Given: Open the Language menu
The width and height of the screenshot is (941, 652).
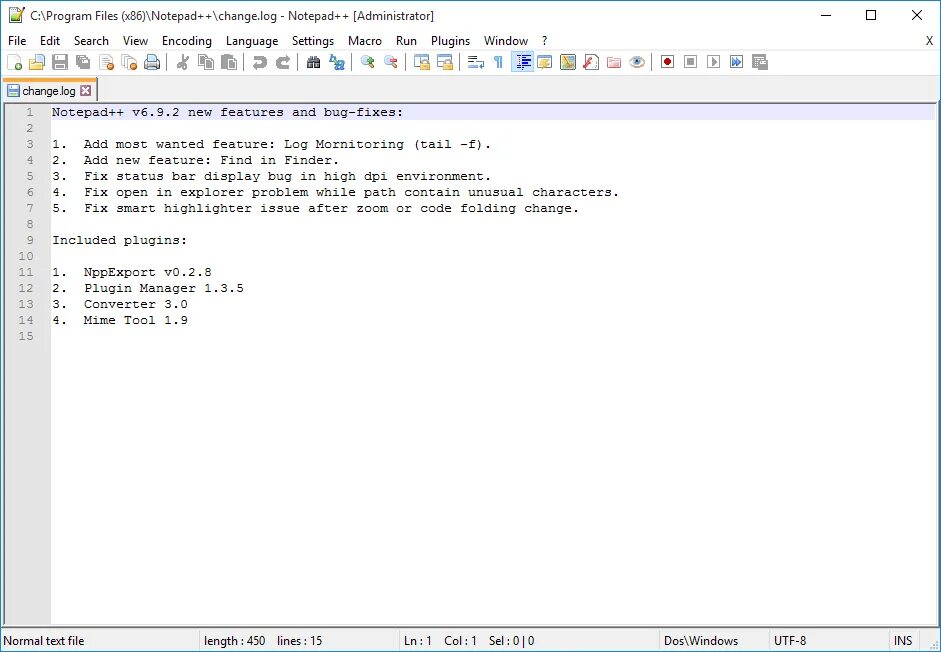Looking at the screenshot, I should (x=252, y=41).
